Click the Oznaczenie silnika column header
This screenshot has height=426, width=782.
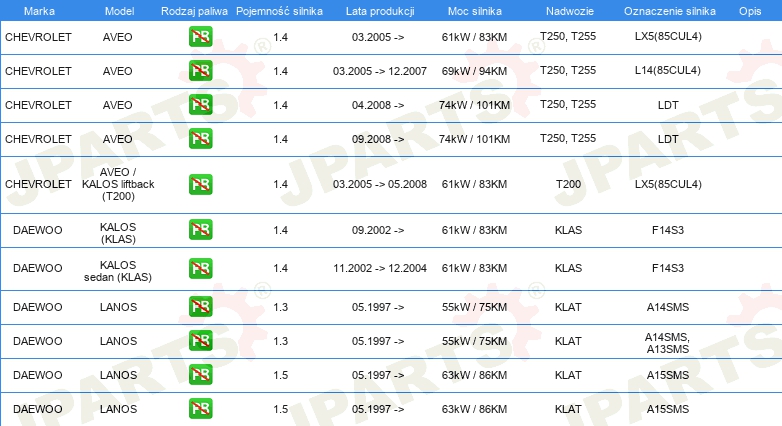[x=669, y=11]
